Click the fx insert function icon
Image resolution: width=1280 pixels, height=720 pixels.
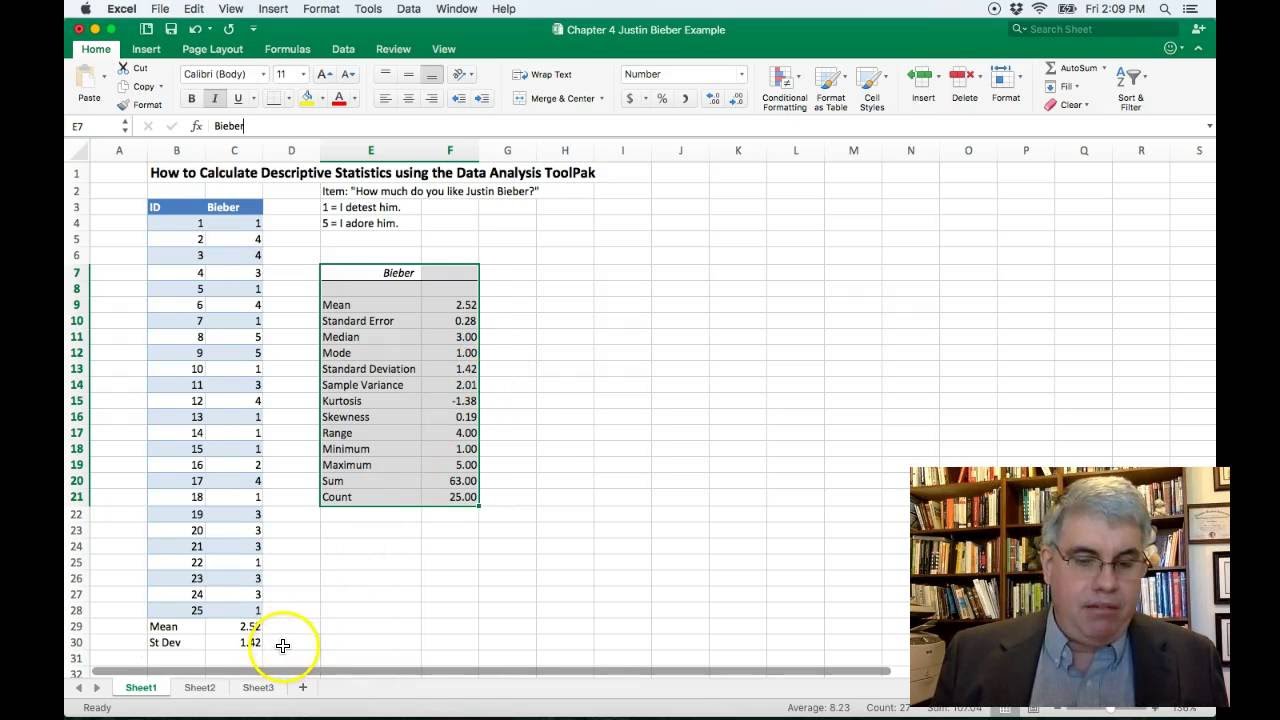pyautogui.click(x=196, y=126)
